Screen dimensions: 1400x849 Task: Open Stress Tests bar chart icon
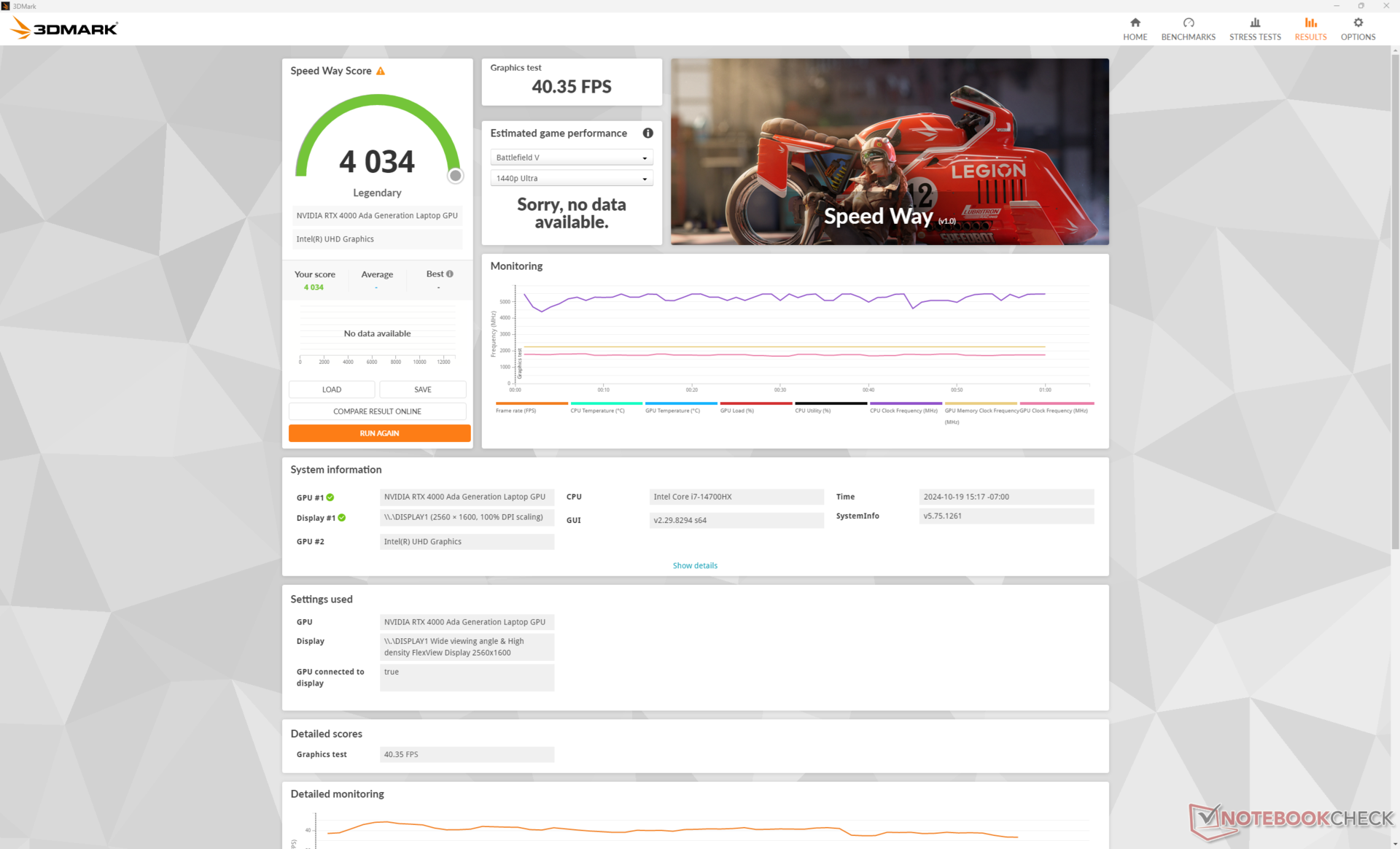point(1254,23)
